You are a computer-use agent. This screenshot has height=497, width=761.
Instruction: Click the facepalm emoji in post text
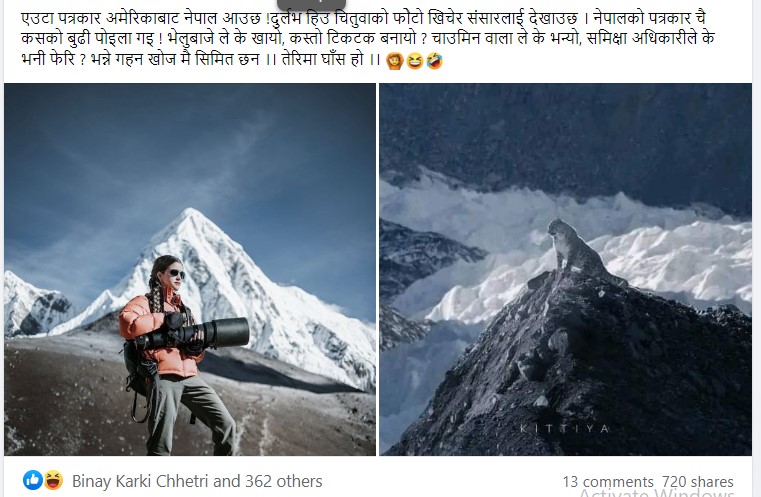click(395, 61)
